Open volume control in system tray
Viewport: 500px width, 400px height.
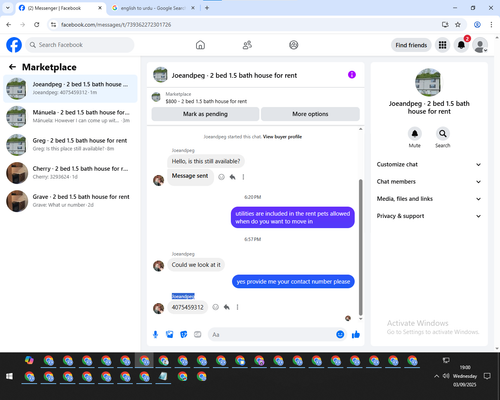446,376
